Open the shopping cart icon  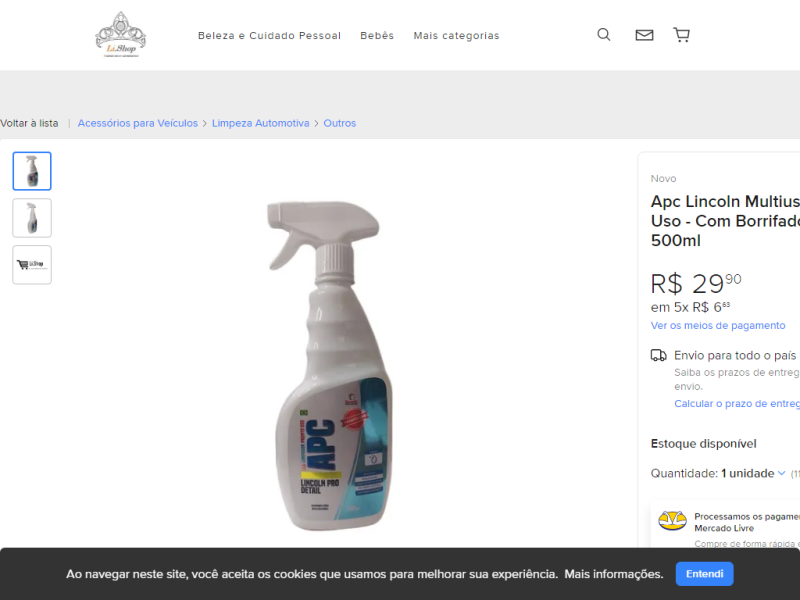[x=682, y=35]
